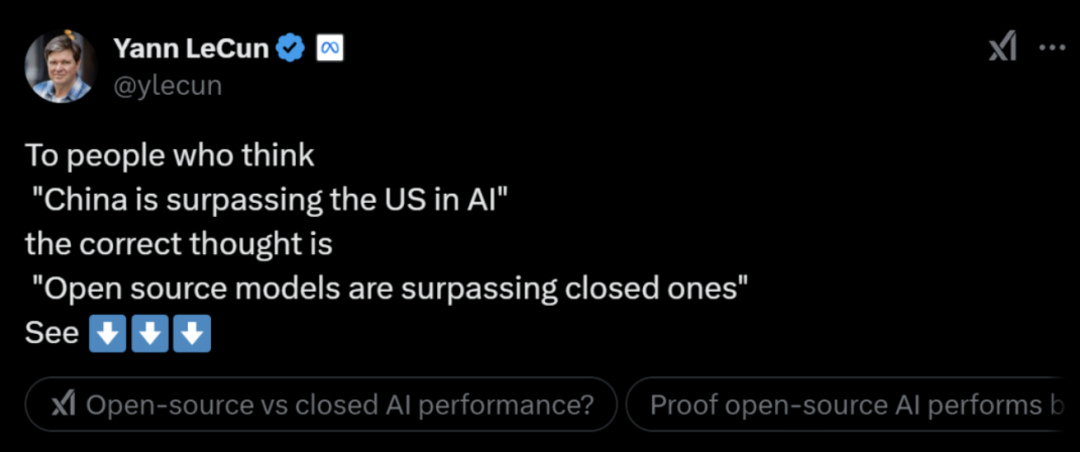
Task: Click the Grok icon inside the suggestion chip
Action: pos(64,405)
